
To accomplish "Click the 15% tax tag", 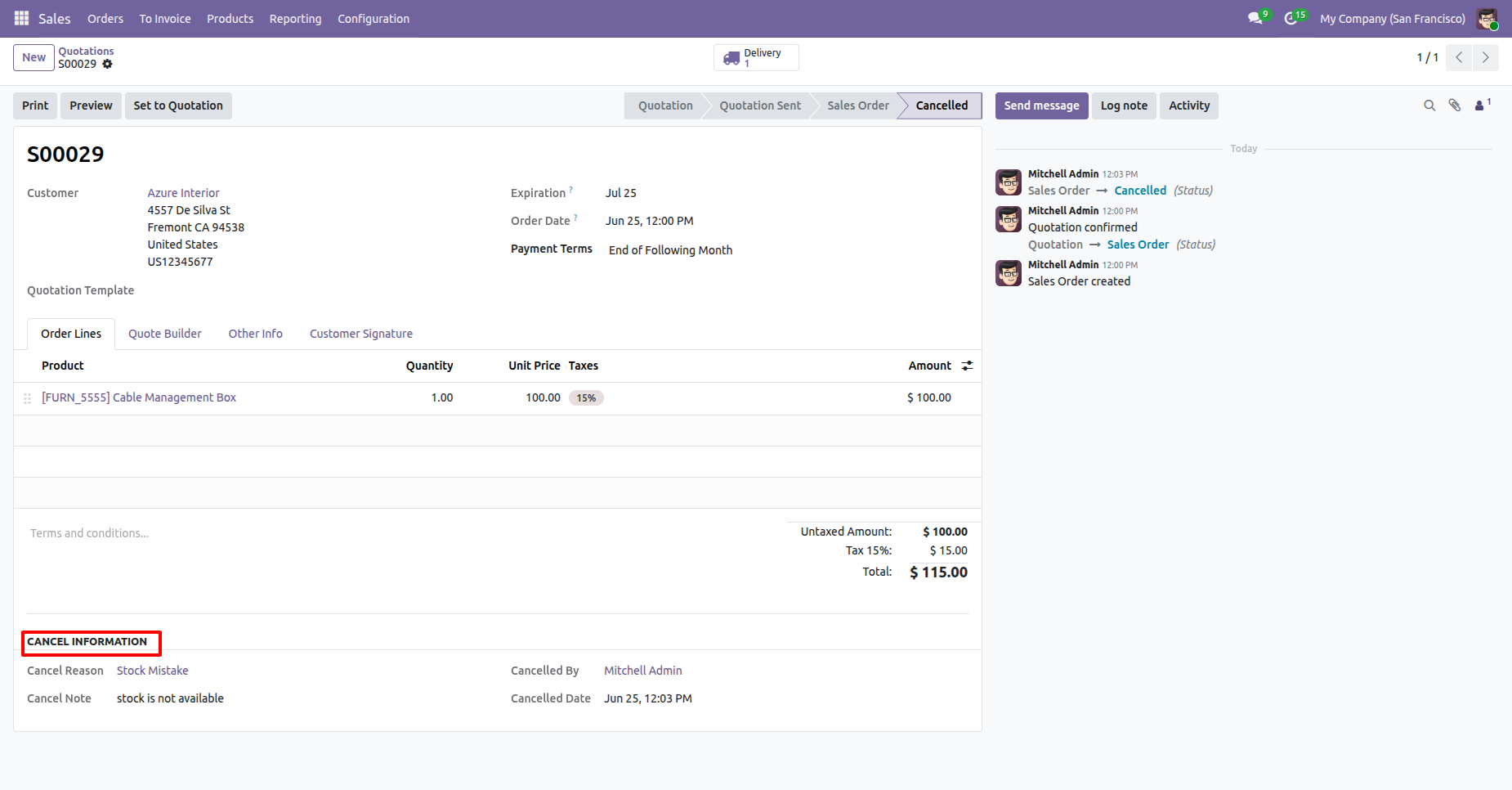I will click(586, 398).
